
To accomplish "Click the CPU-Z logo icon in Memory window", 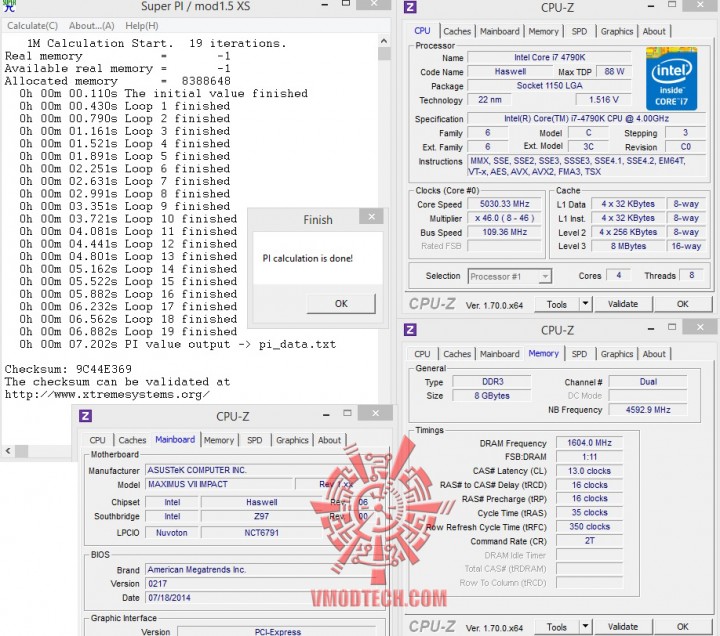I will point(410,330).
